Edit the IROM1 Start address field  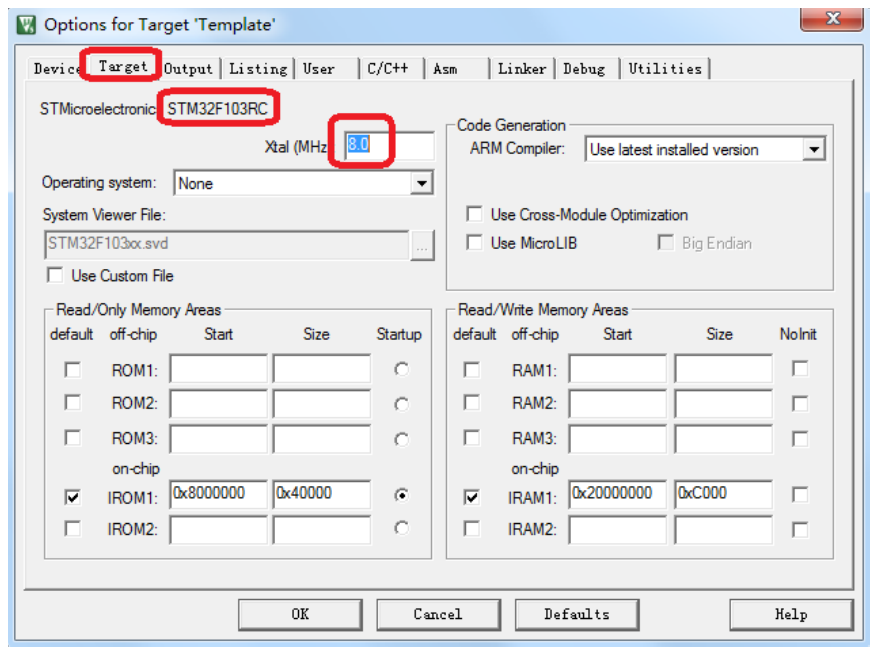tap(218, 494)
